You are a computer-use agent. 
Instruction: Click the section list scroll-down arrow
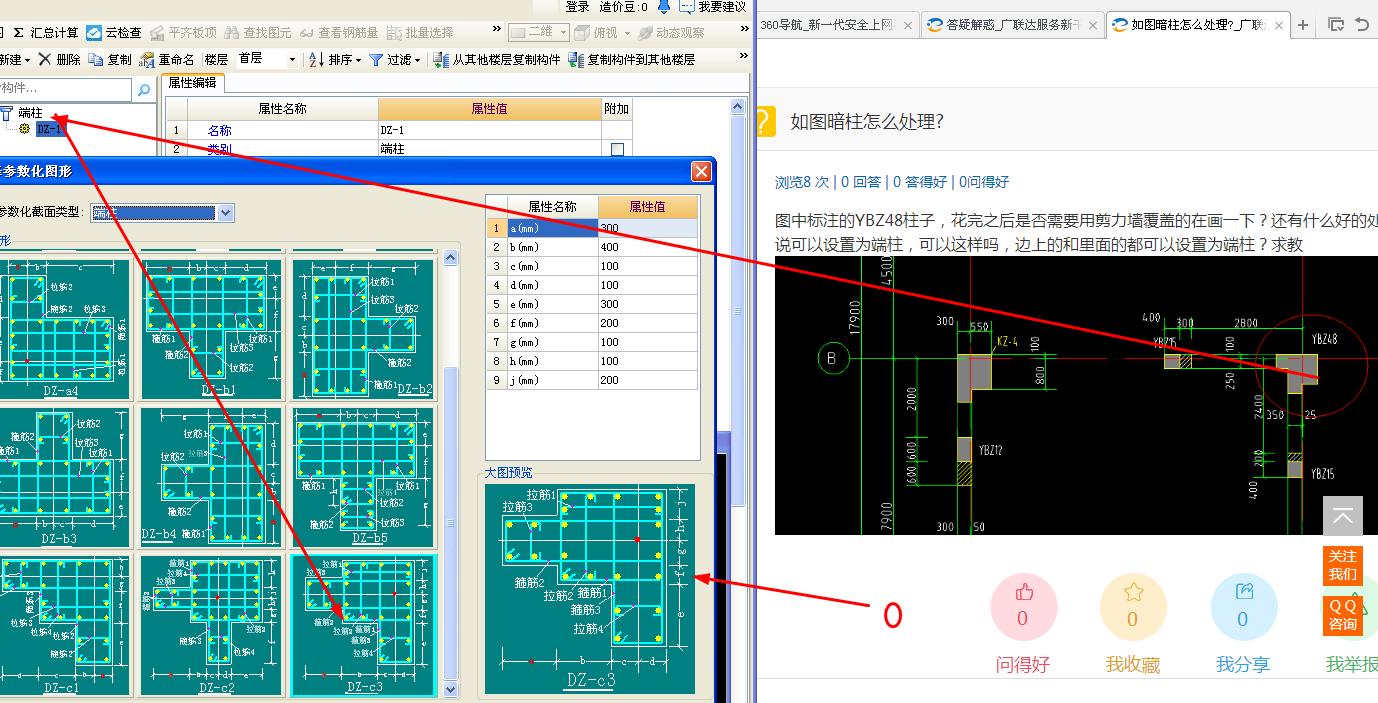(450, 689)
